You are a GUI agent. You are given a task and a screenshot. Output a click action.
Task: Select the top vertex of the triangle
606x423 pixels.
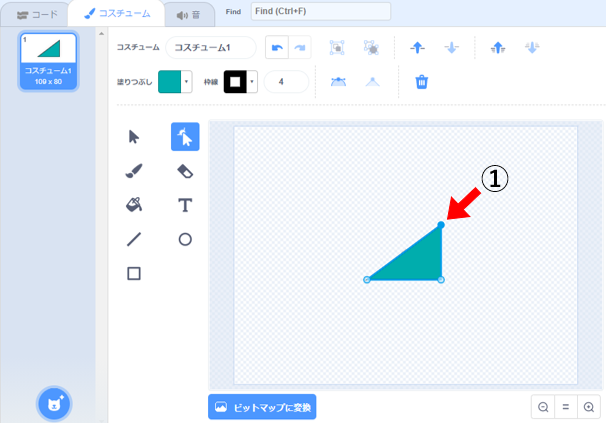(441, 225)
